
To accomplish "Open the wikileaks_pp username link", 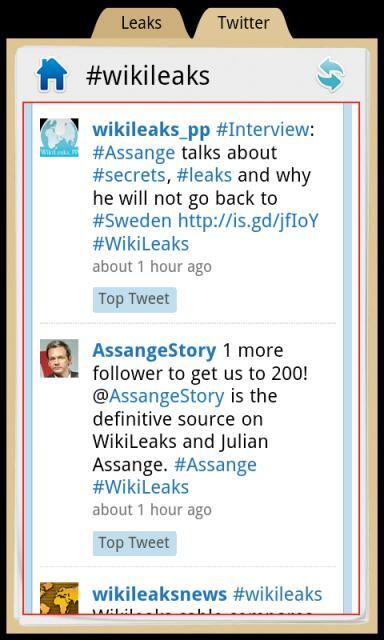I will click(151, 131).
